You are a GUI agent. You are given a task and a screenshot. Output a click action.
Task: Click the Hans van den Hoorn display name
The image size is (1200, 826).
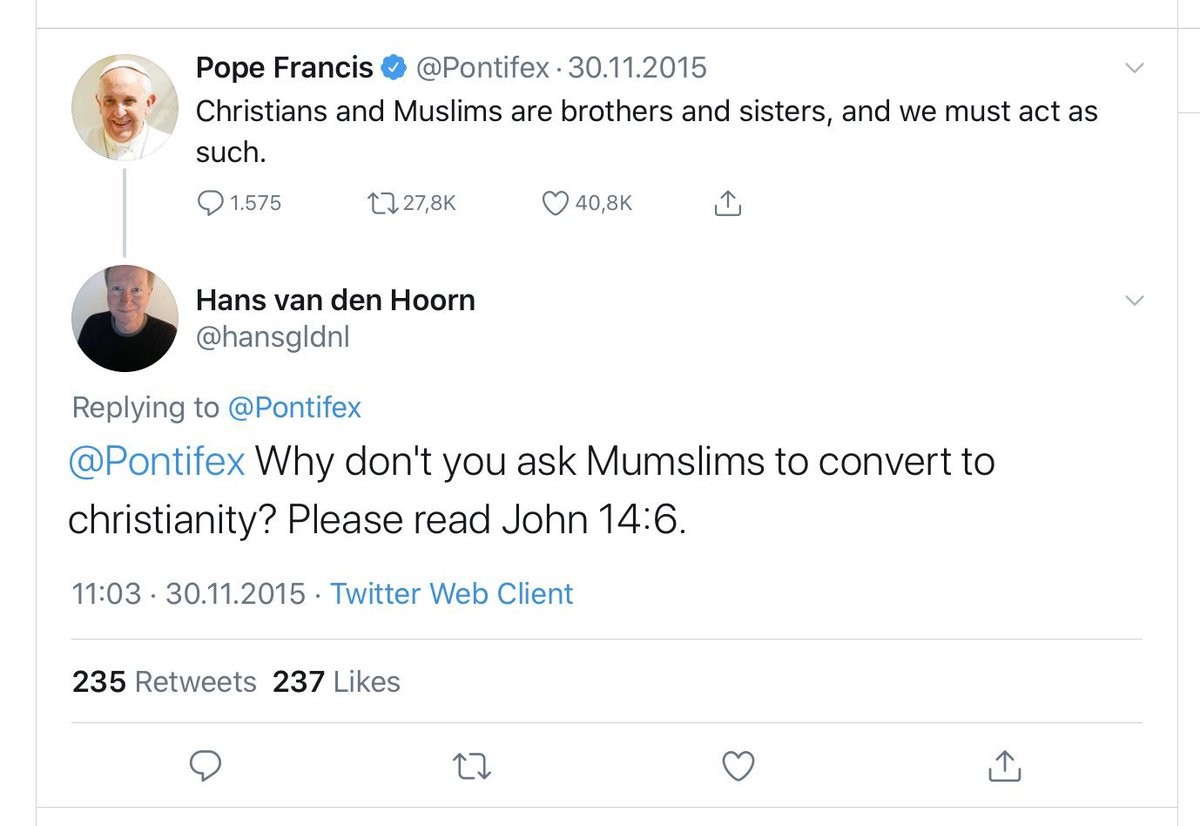click(x=335, y=299)
